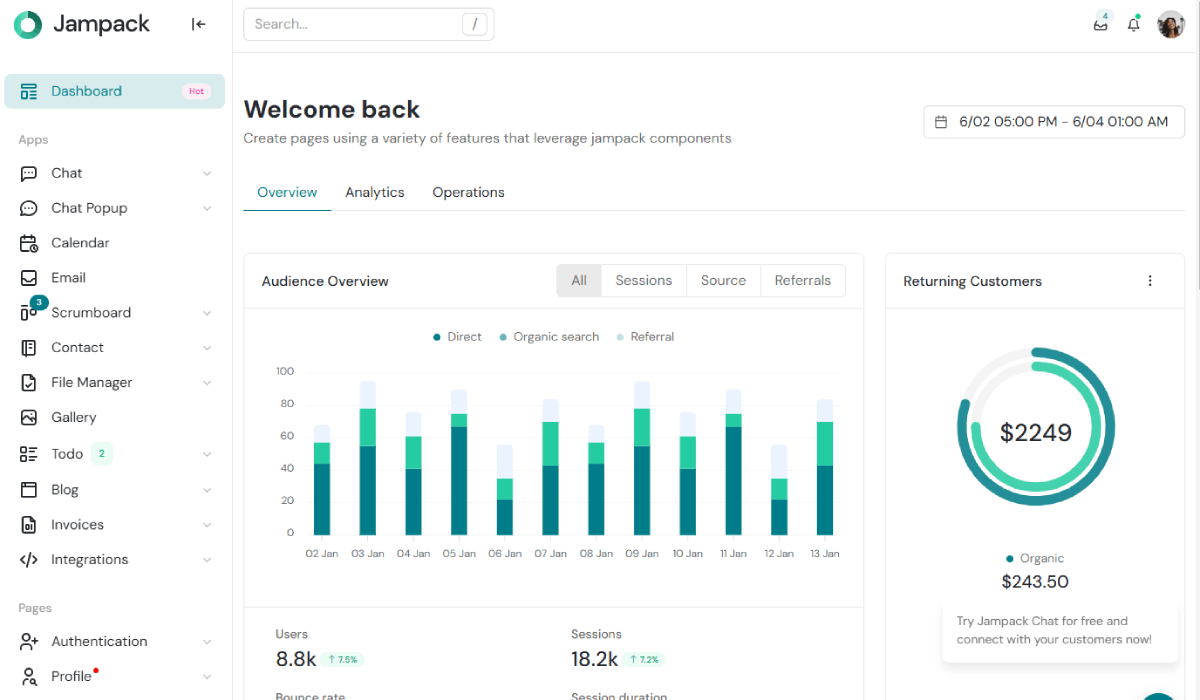The width and height of the screenshot is (1200, 700).
Task: Collapse the sidebar with the arrow icon
Action: tap(198, 25)
